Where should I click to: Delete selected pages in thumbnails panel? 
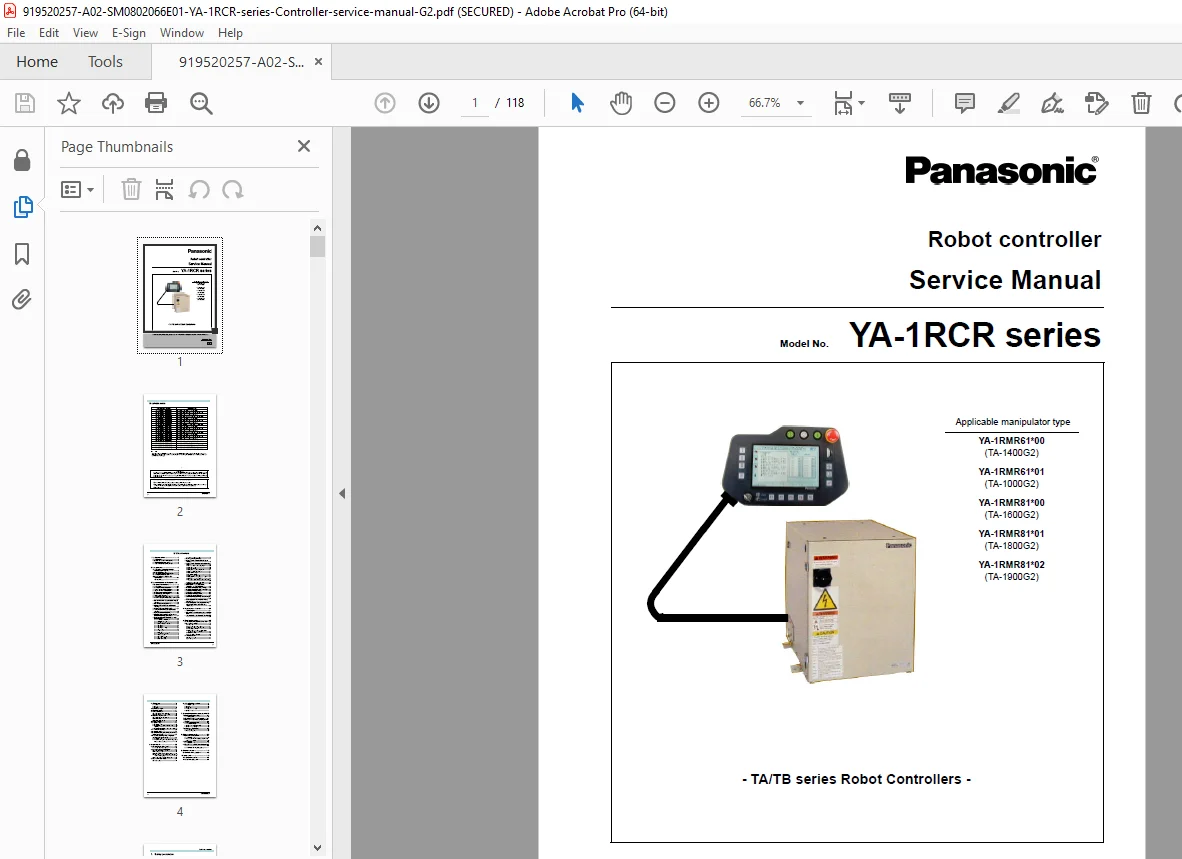point(131,189)
